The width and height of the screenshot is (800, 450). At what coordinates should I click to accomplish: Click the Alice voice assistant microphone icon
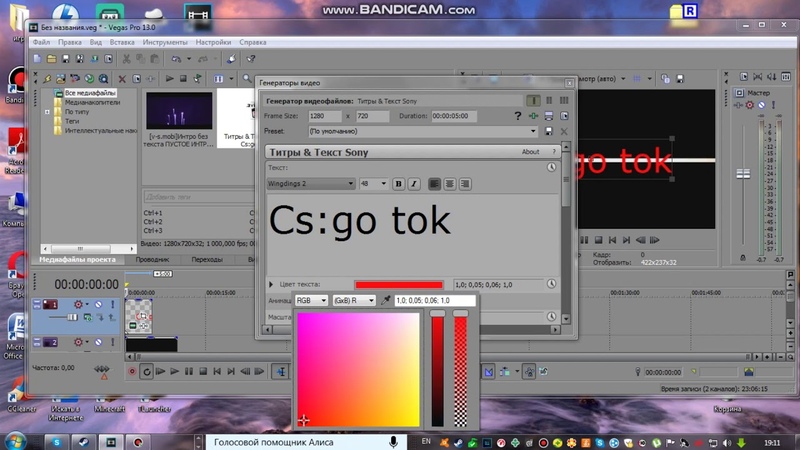(x=393, y=442)
